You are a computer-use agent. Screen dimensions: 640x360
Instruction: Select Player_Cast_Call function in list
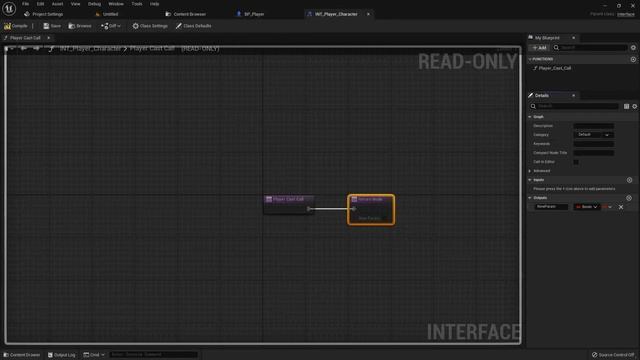click(554, 68)
